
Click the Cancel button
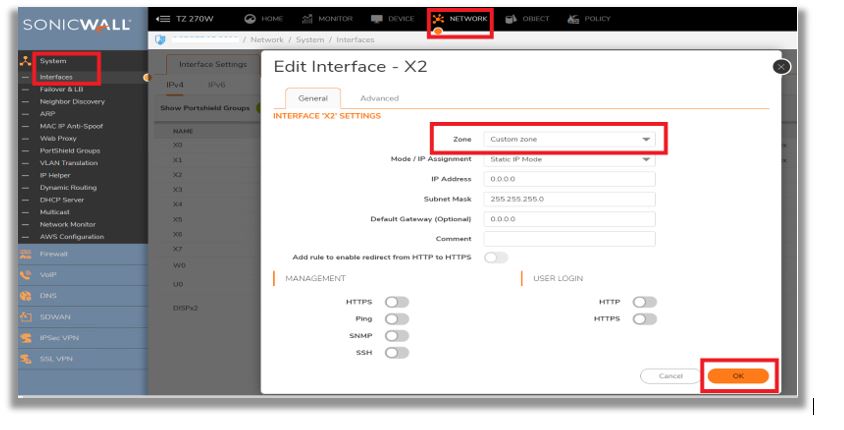(671, 376)
